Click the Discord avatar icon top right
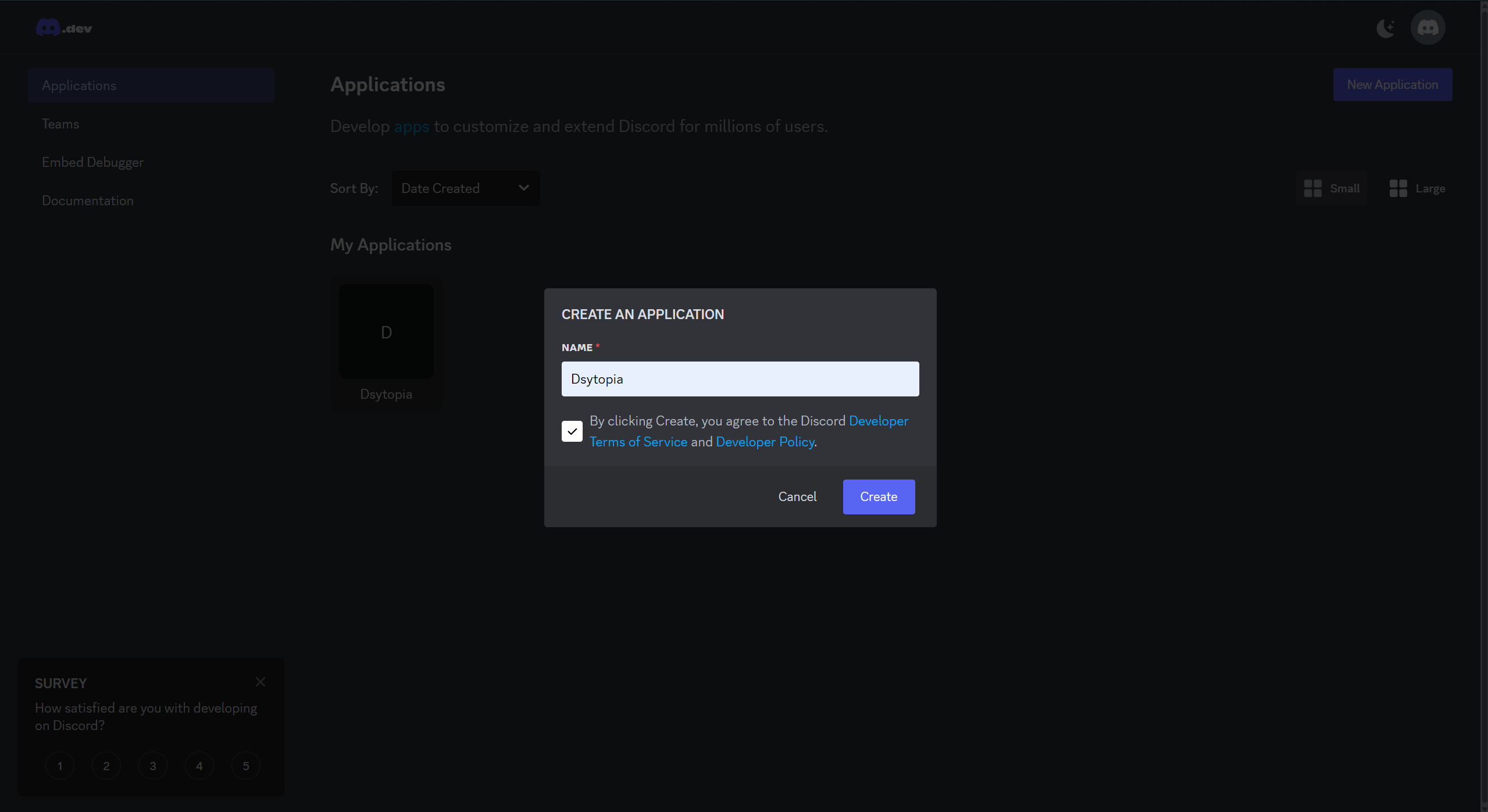The height and width of the screenshot is (812, 1488). (1428, 27)
